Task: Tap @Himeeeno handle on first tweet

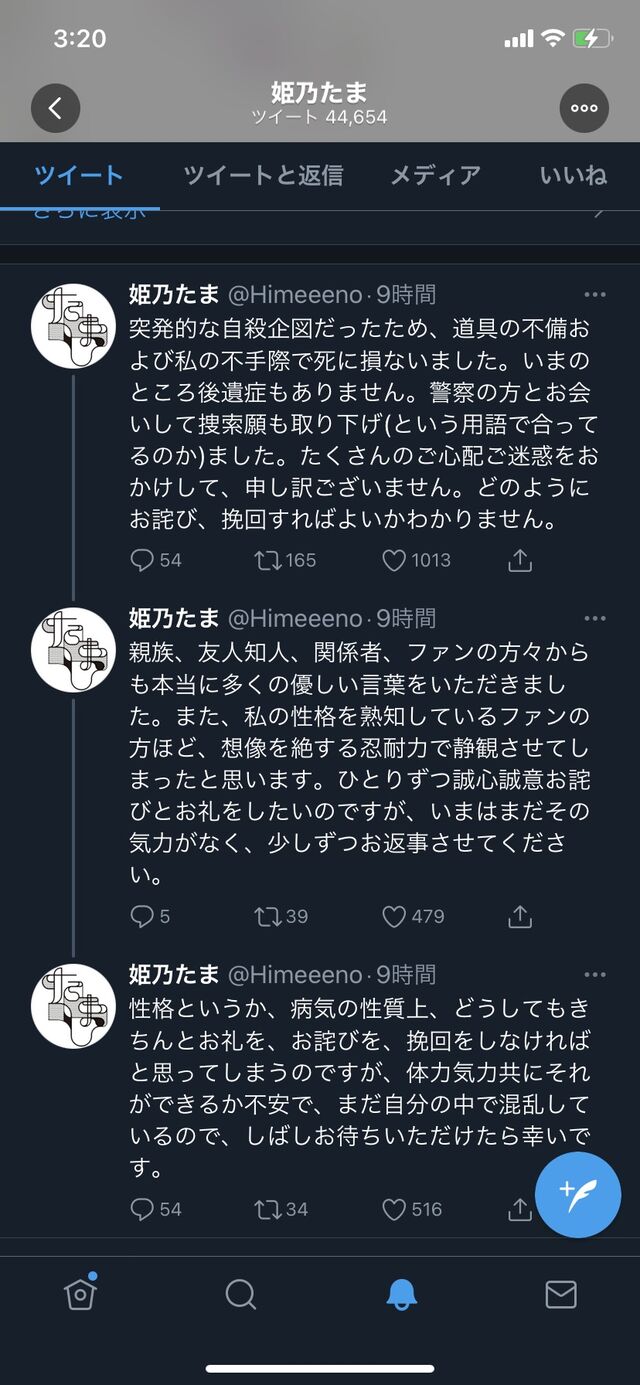Action: pyautogui.click(x=296, y=295)
